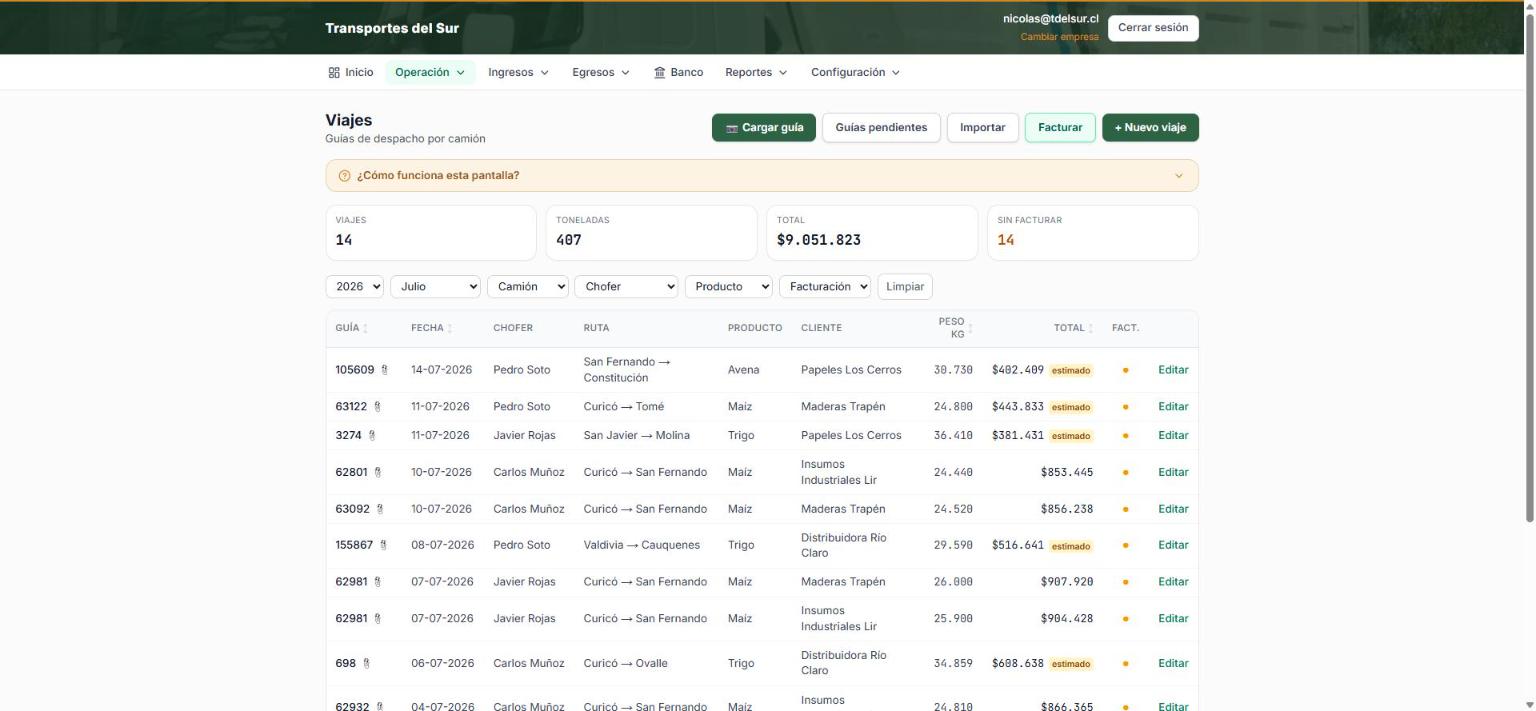Open clip icon of 62981 Insumos Industriales row
Screen dimensions: 1536x711
coord(377,619)
